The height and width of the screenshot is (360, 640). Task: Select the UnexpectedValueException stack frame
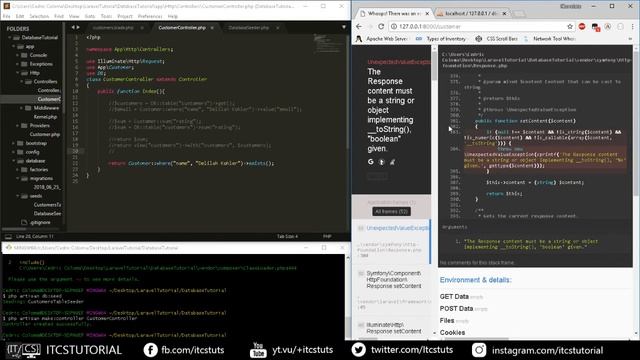pyautogui.click(x=391, y=241)
